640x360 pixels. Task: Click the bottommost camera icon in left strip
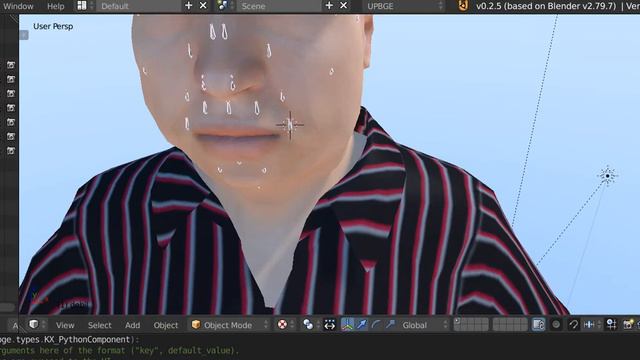11,151
